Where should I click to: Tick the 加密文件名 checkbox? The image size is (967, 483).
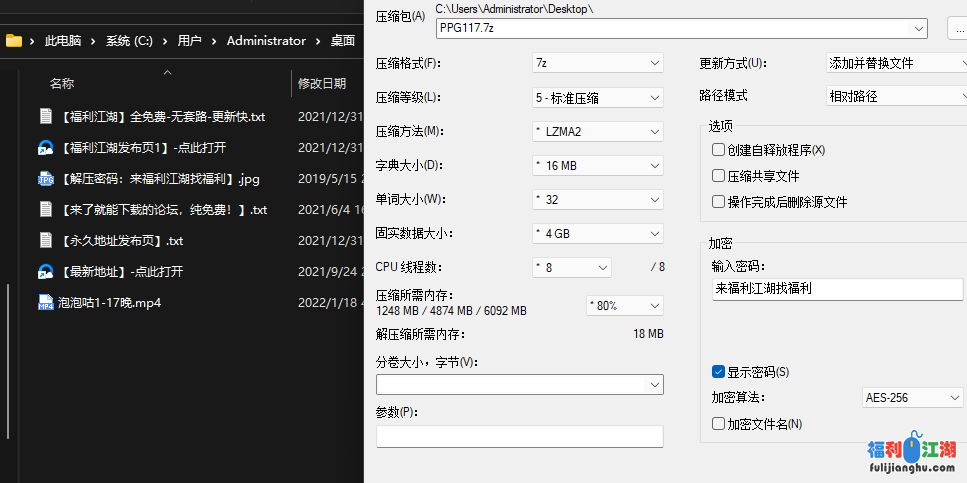[718, 424]
